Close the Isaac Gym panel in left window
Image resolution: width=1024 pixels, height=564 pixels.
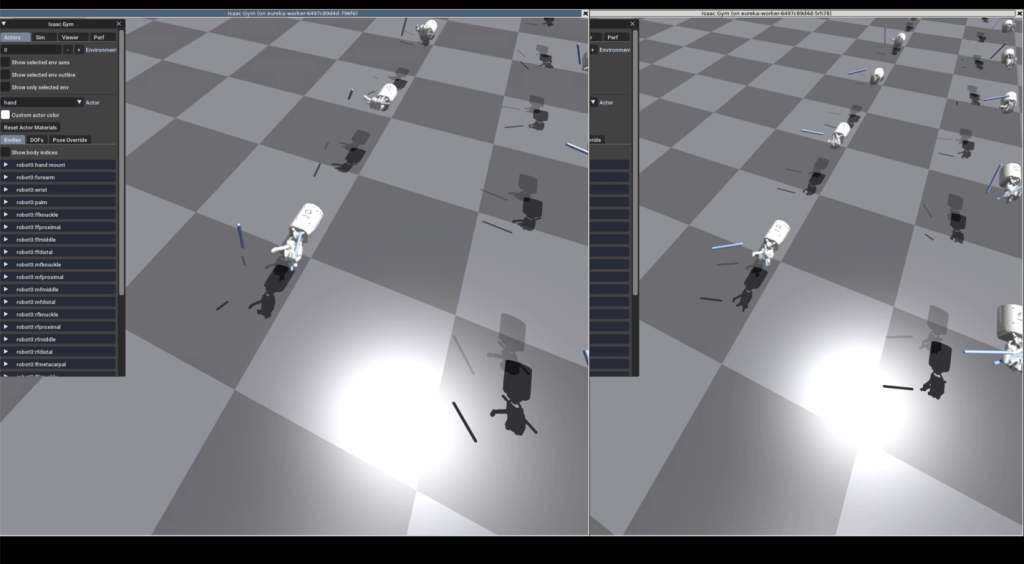(x=118, y=24)
